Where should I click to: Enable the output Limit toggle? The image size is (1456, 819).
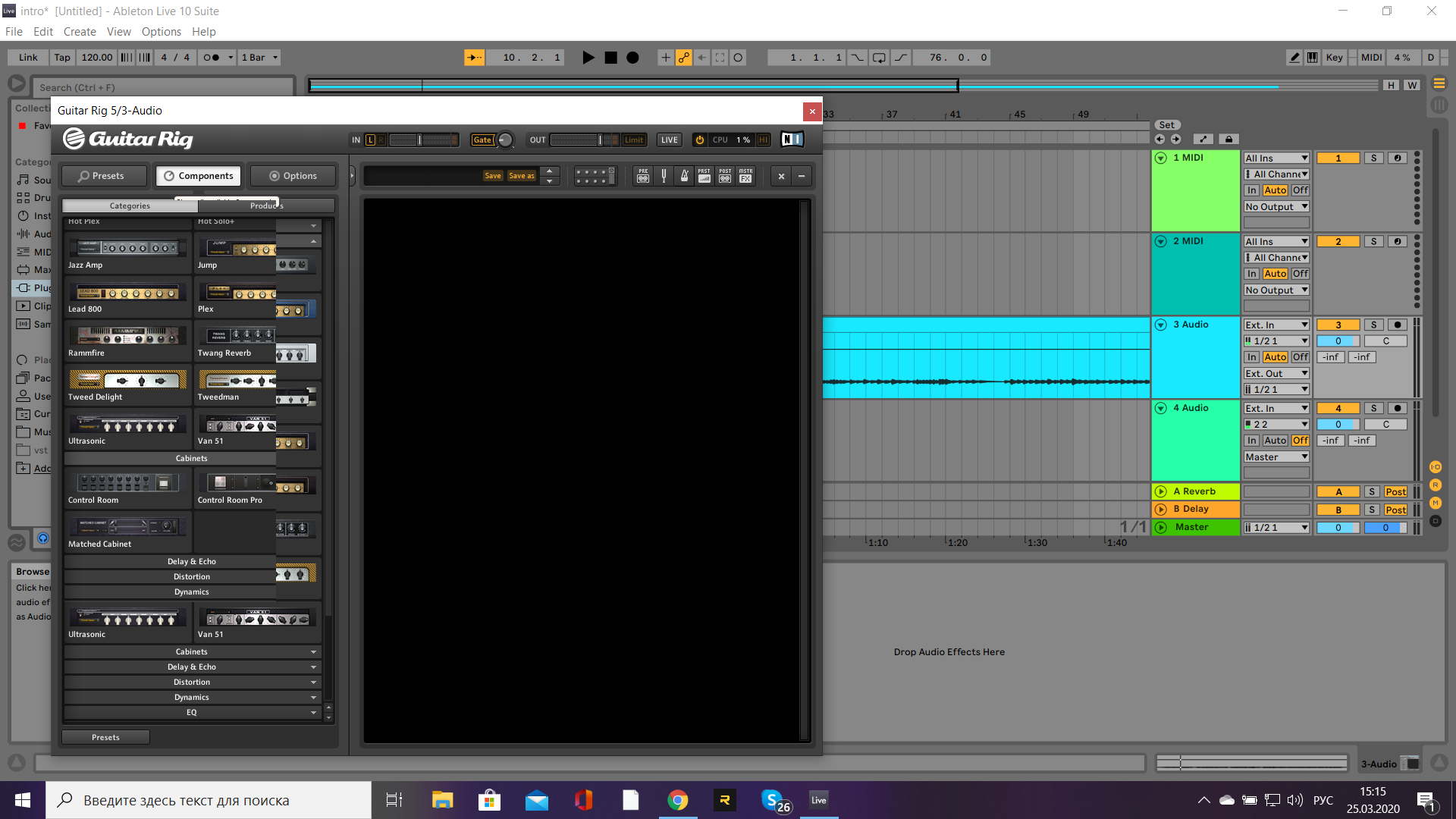[633, 140]
